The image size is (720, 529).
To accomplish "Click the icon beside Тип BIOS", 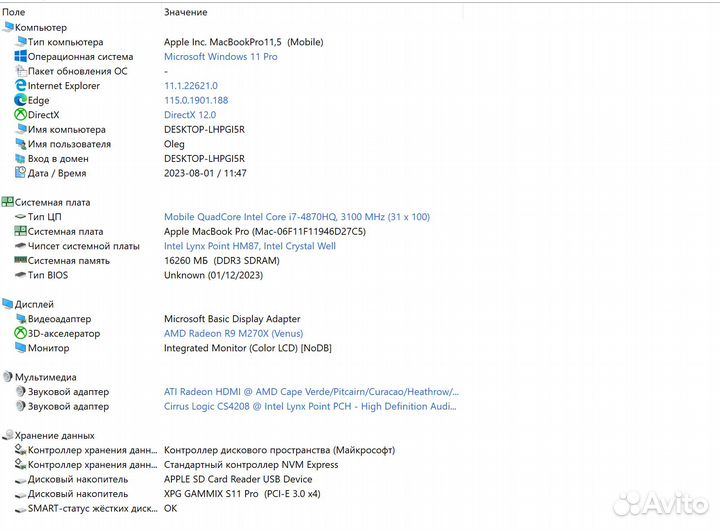I will click(x=20, y=275).
